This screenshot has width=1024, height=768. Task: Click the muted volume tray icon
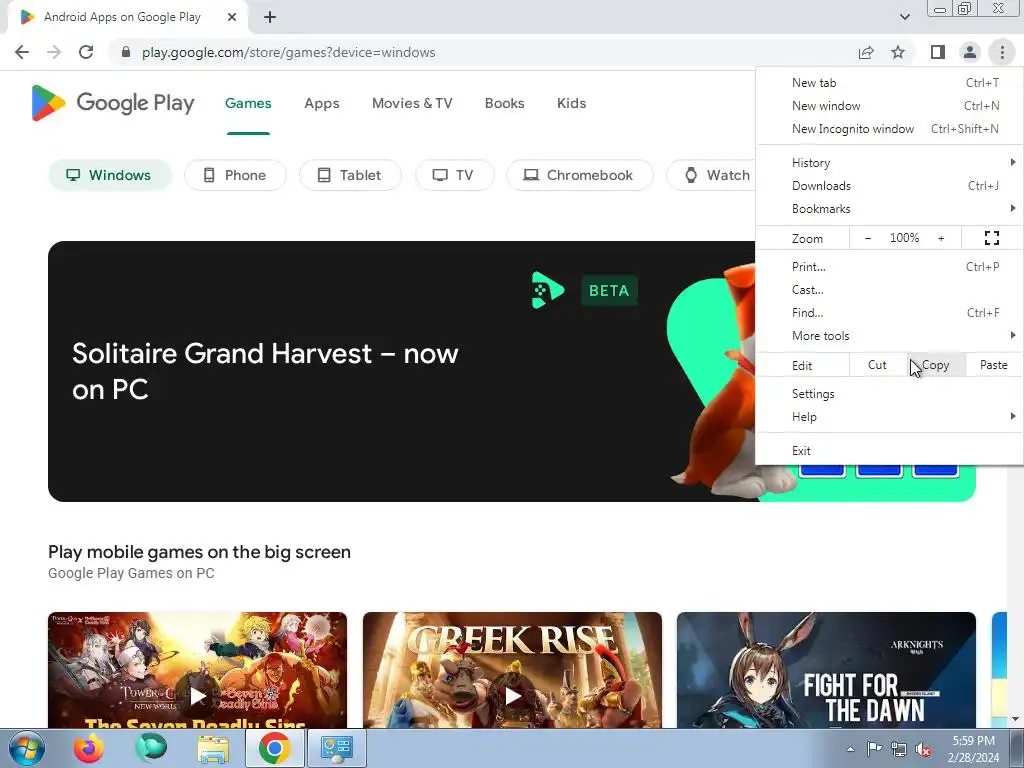[923, 749]
